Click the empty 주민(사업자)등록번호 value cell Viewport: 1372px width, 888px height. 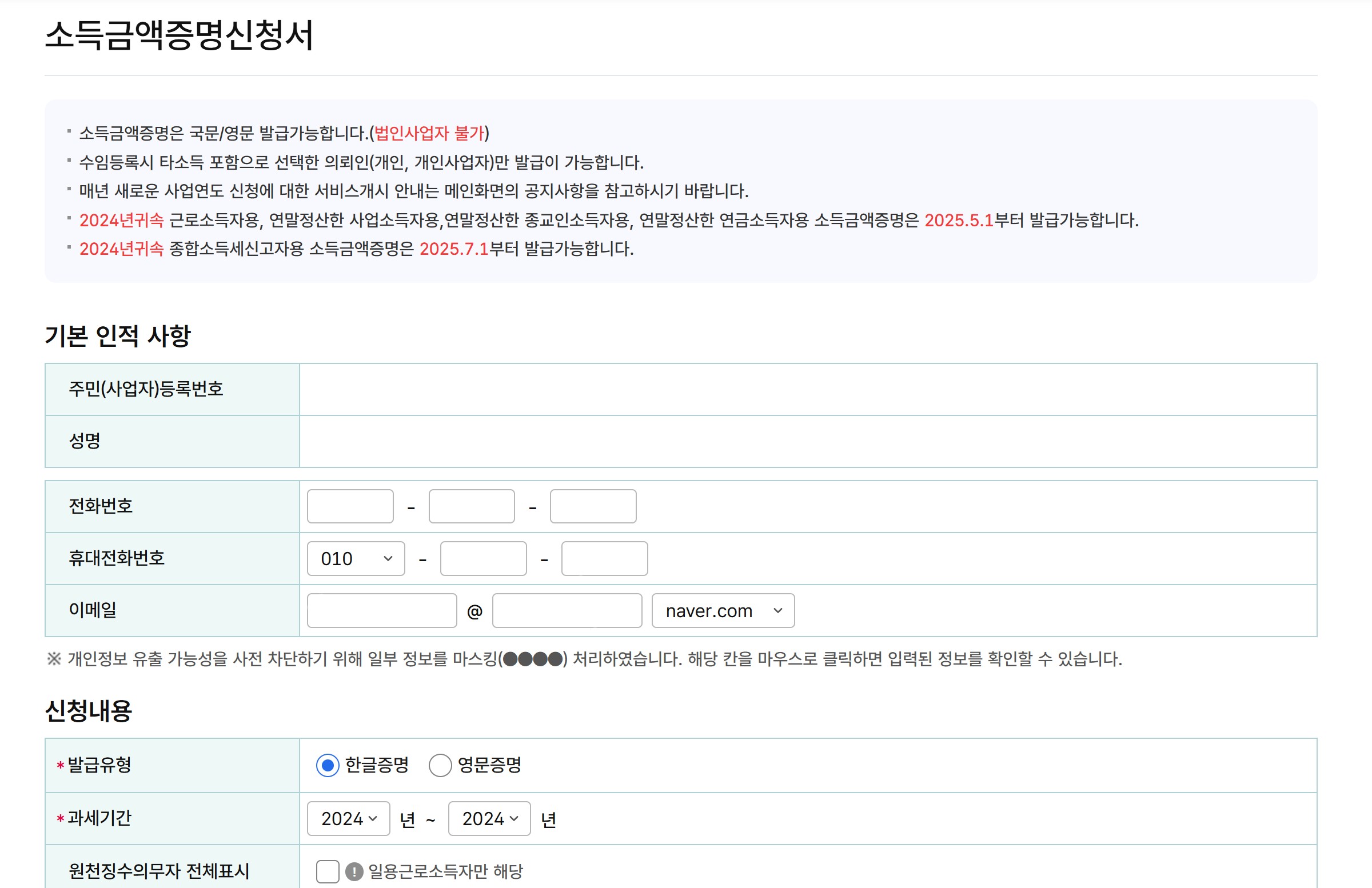[808, 390]
